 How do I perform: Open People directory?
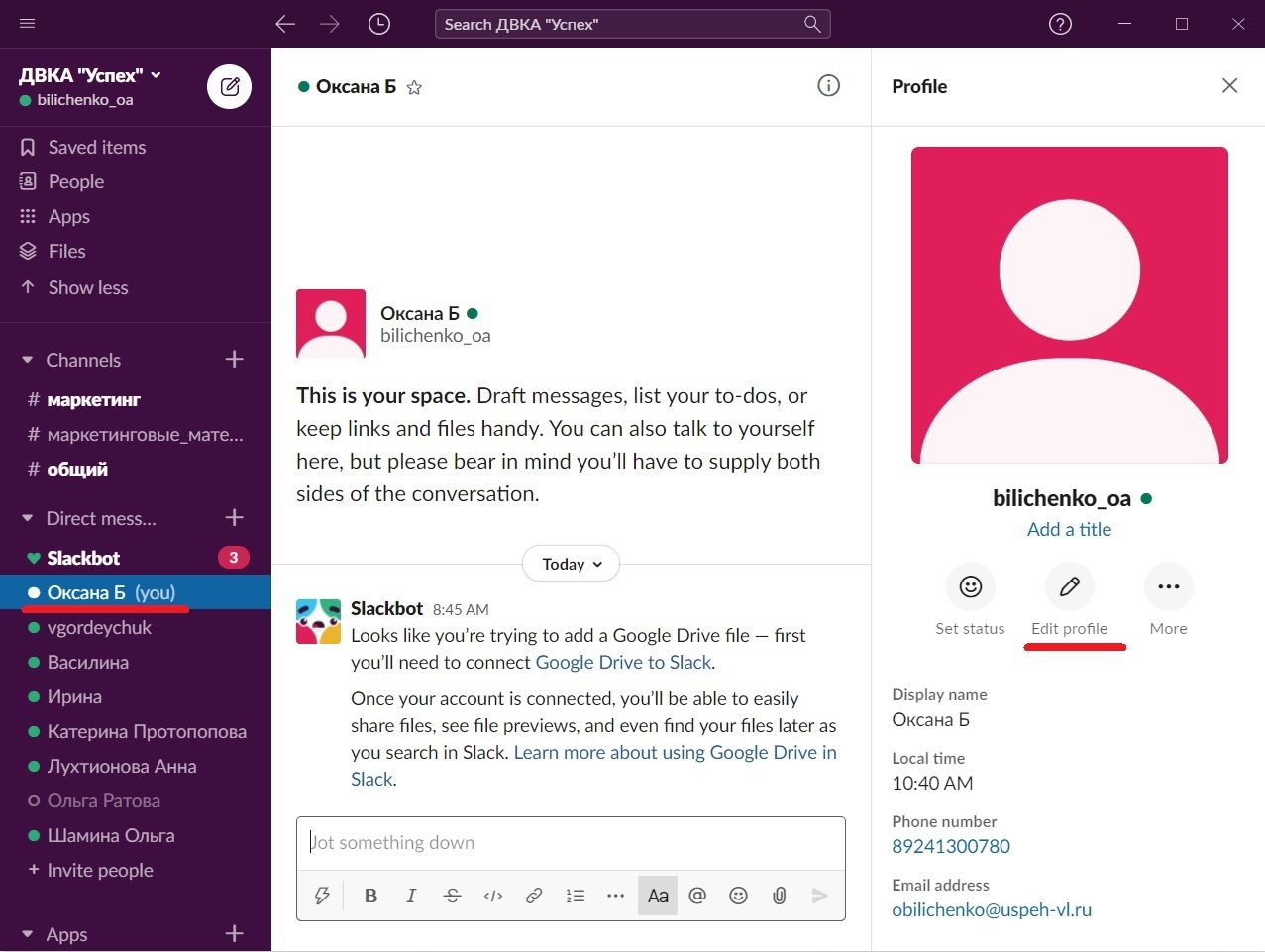click(x=76, y=181)
